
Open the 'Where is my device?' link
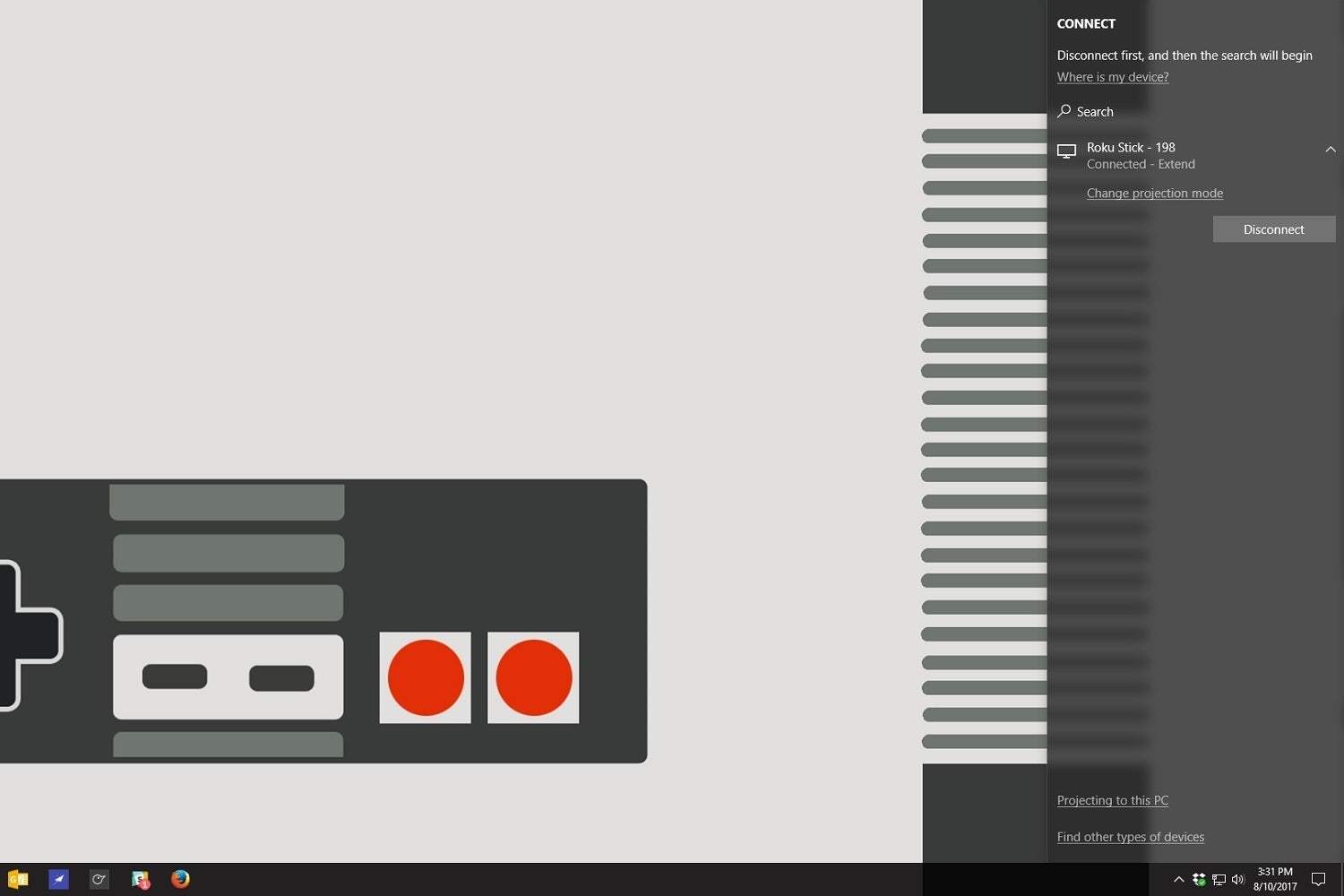click(1113, 77)
